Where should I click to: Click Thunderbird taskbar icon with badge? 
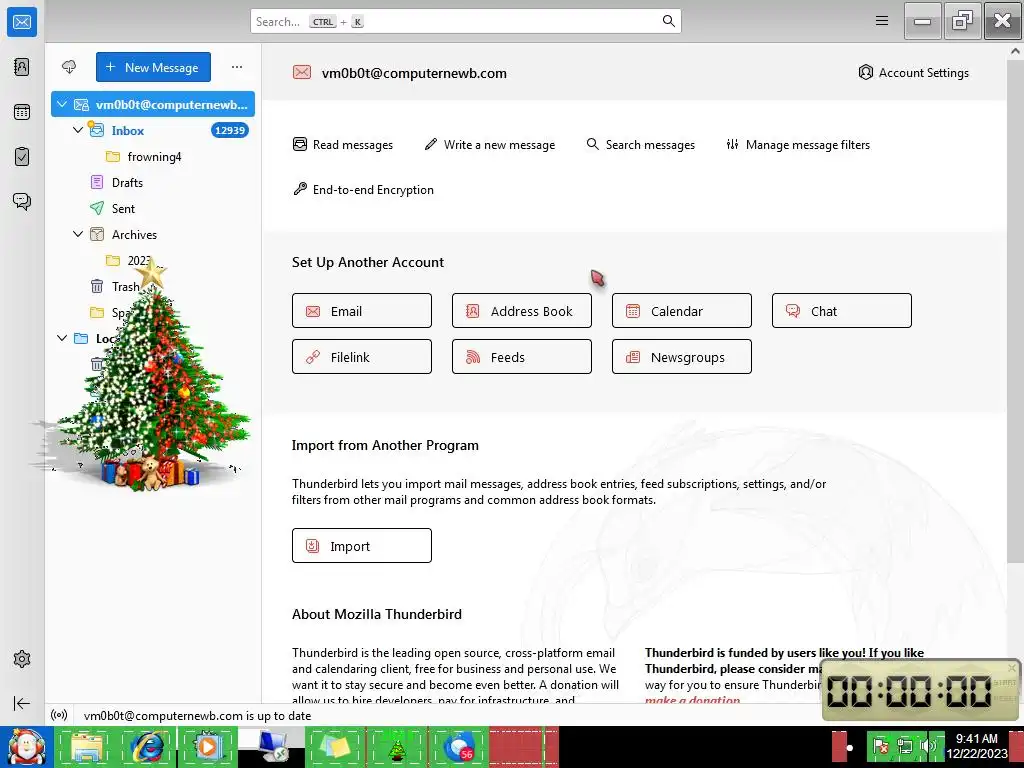(459, 746)
